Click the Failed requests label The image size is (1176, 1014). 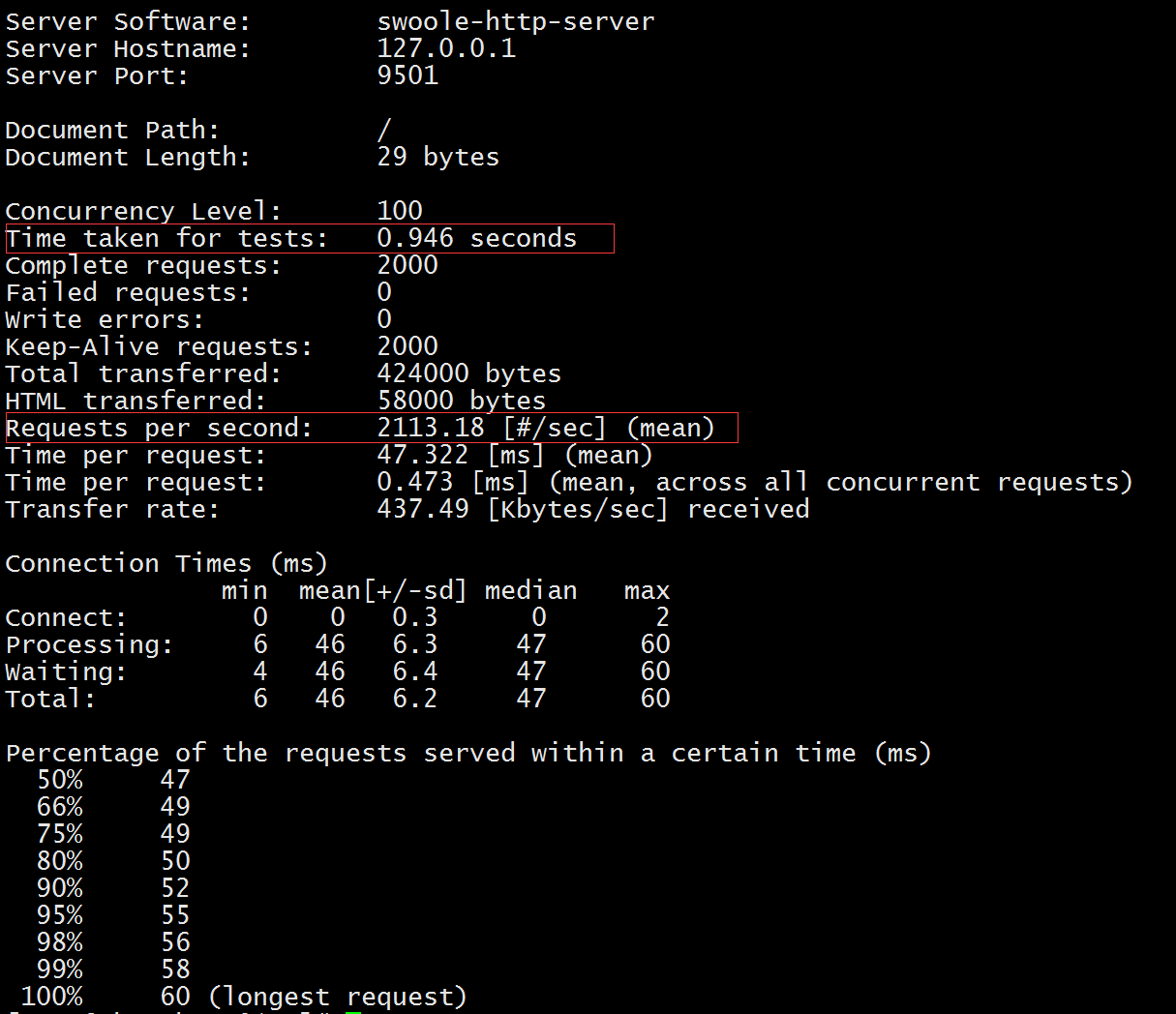click(x=128, y=292)
